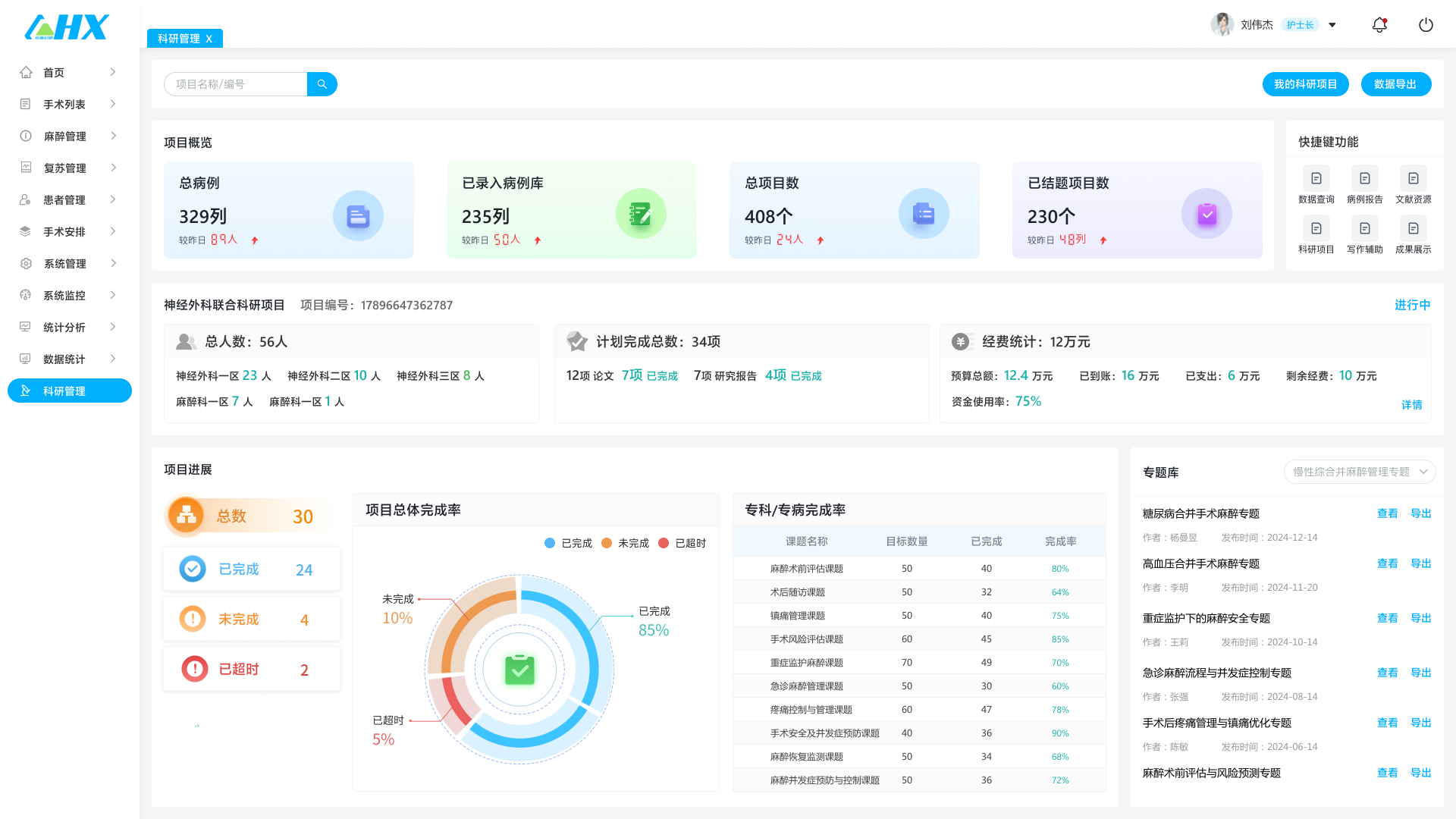The image size is (1456, 819).
Task: Open the 成果展示 shortcut icon
Action: (1413, 229)
